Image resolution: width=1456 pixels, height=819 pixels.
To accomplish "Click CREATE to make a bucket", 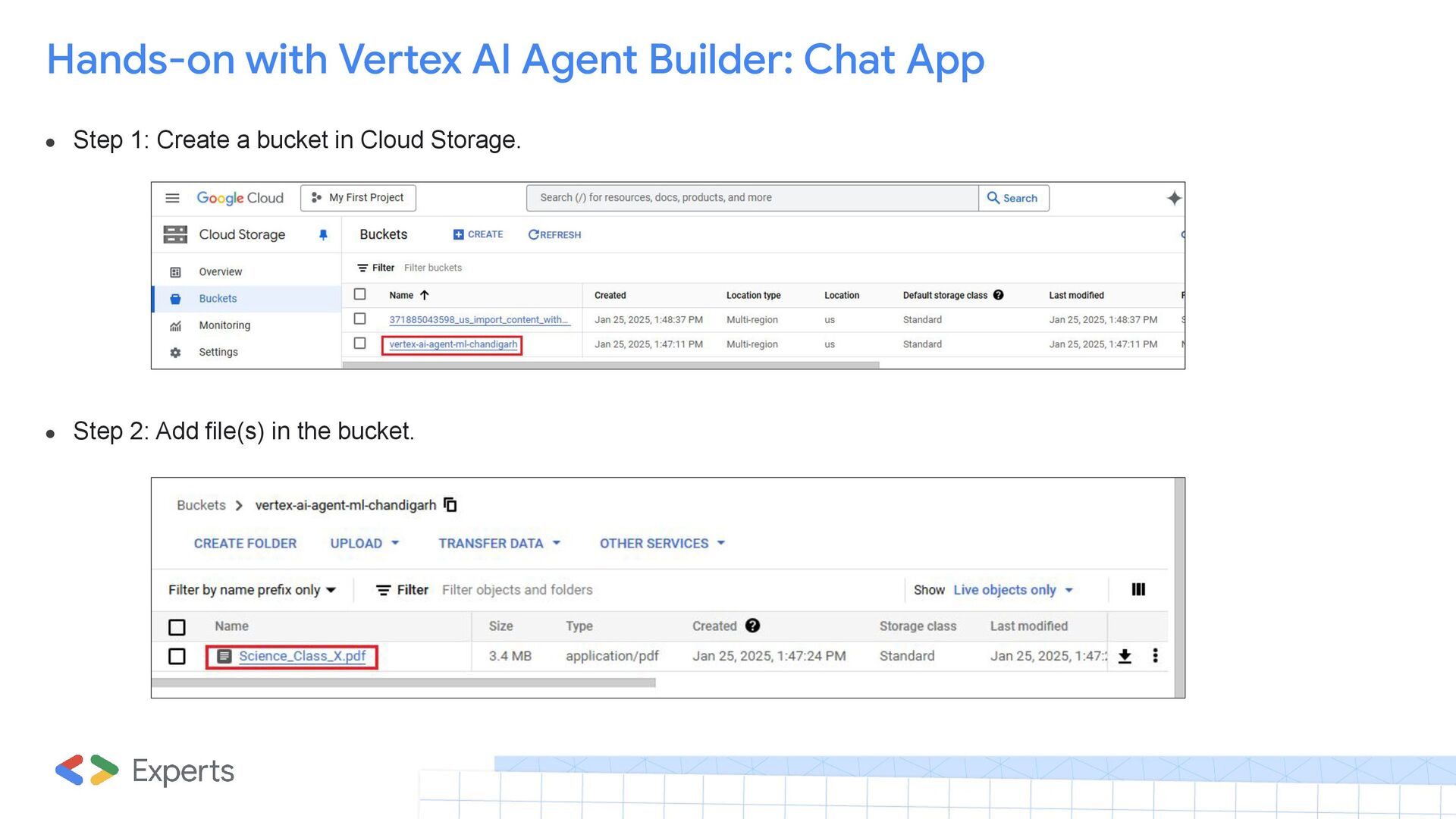I will [478, 234].
